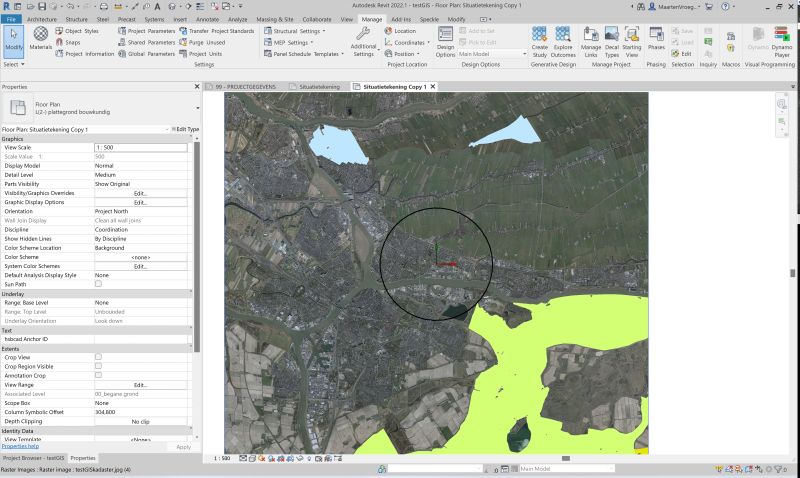Viewport: 800px width, 478px height.
Task: Switch to the 99 - PROJECTGEGEVENS view tab
Action: (243, 87)
